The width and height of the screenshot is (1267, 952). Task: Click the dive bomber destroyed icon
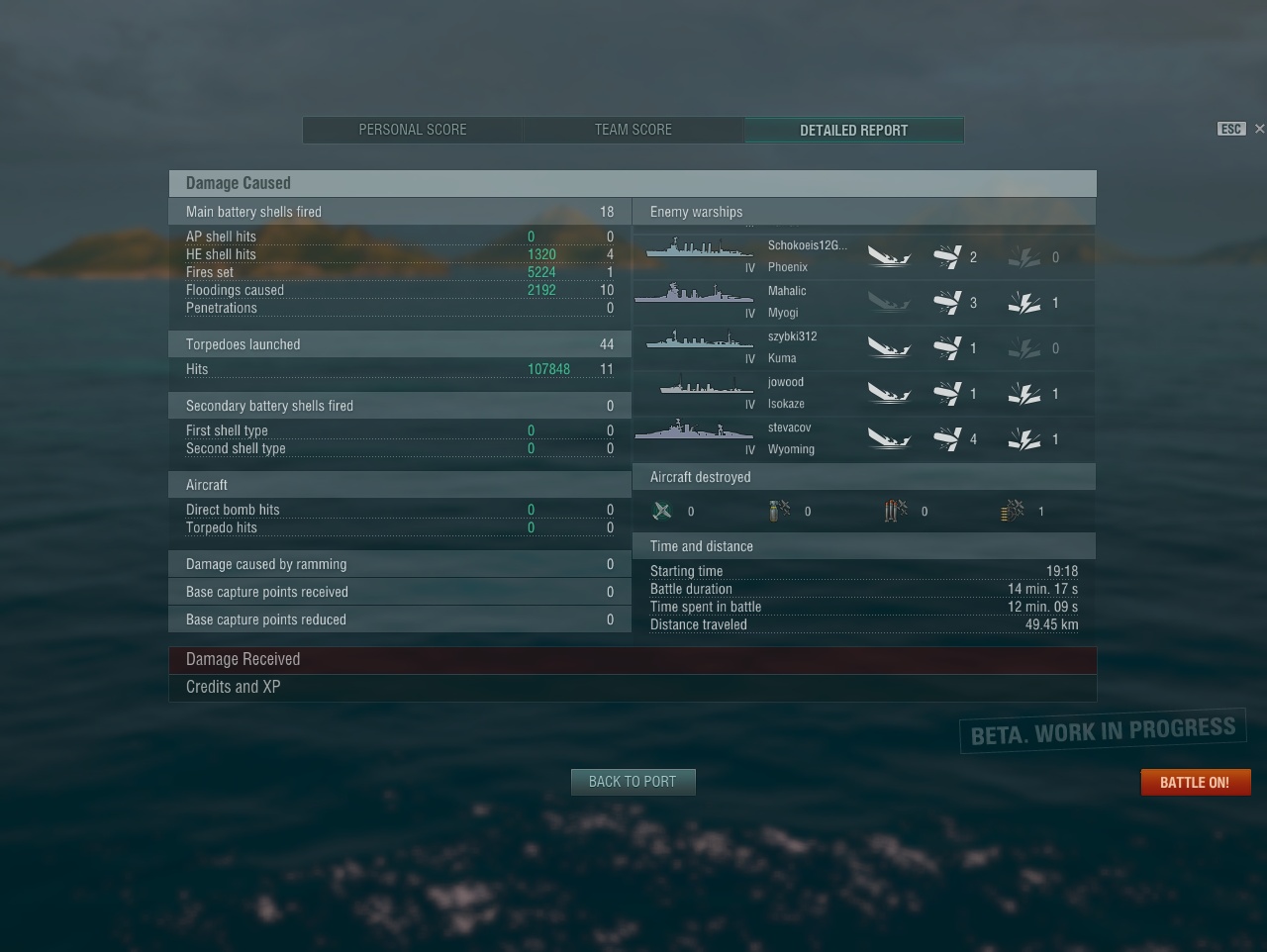pyautogui.click(x=780, y=511)
